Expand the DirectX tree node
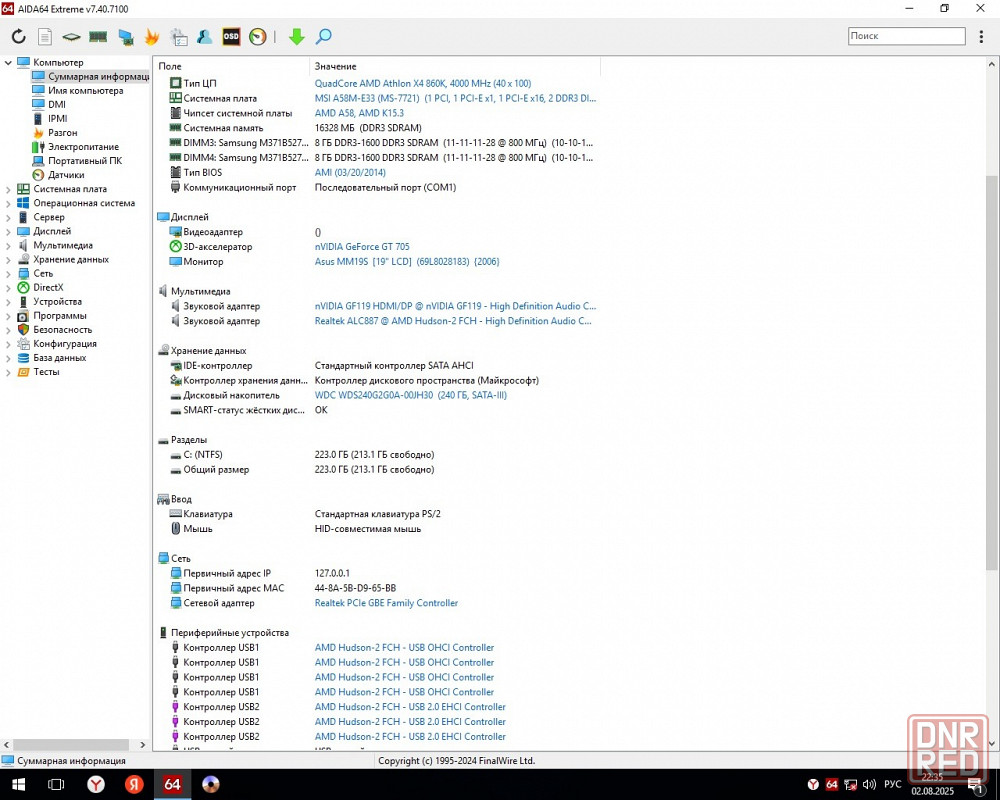 pyautogui.click(x=8, y=288)
